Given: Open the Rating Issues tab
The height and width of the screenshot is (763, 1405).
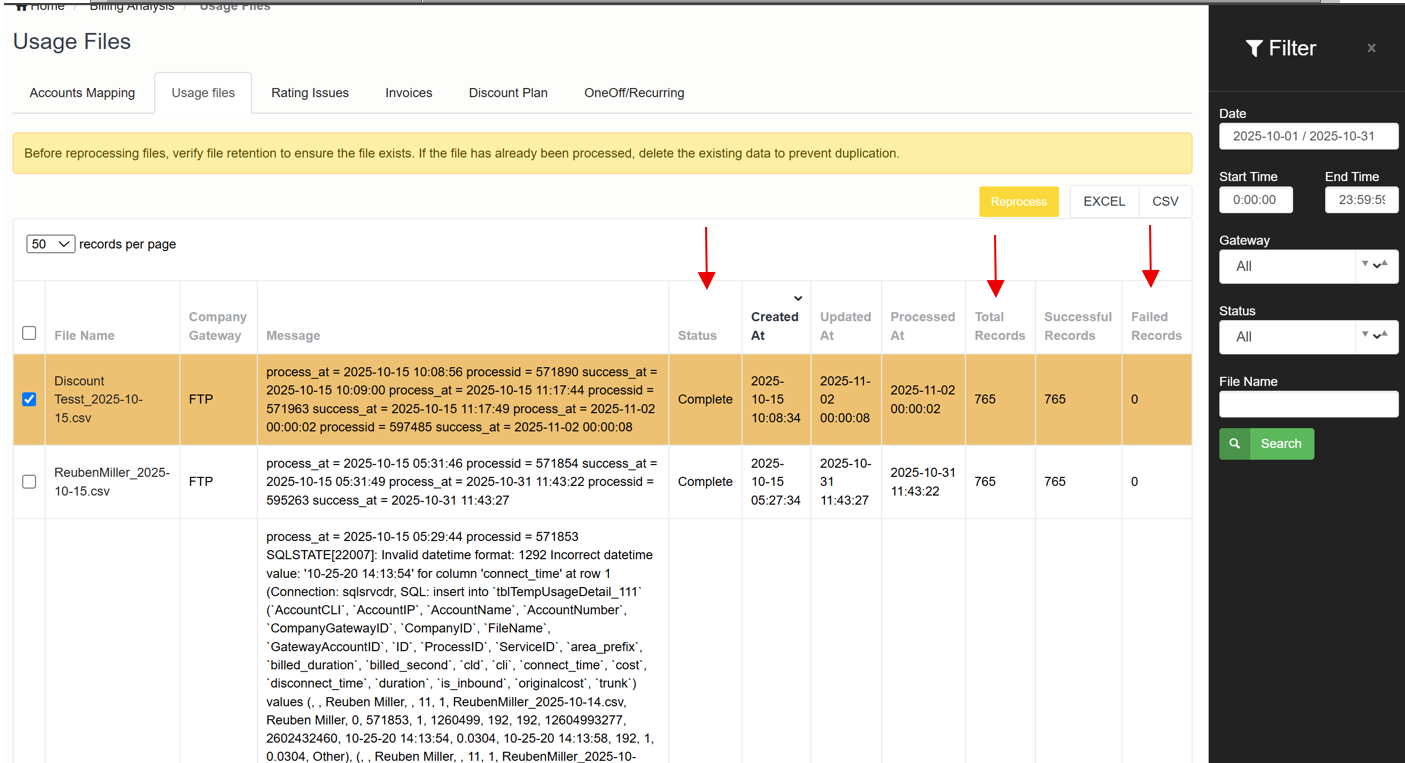Looking at the screenshot, I should 310,93.
